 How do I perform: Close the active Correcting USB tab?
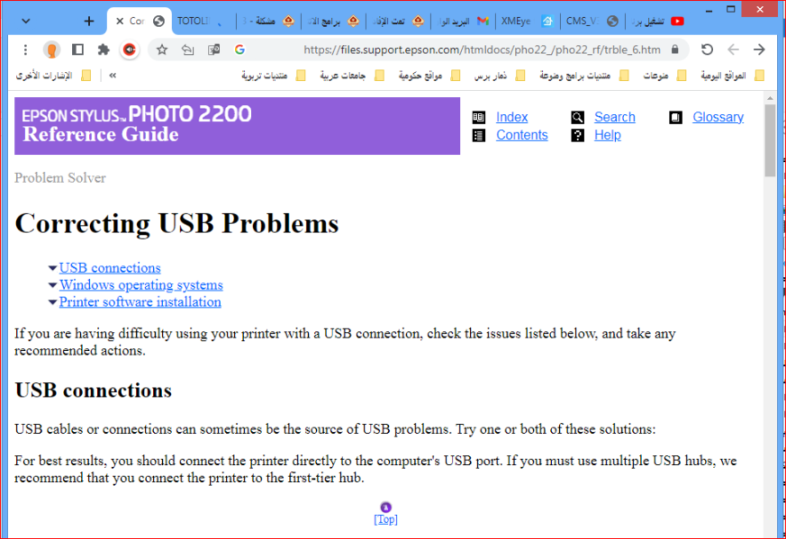pyautogui.click(x=120, y=21)
